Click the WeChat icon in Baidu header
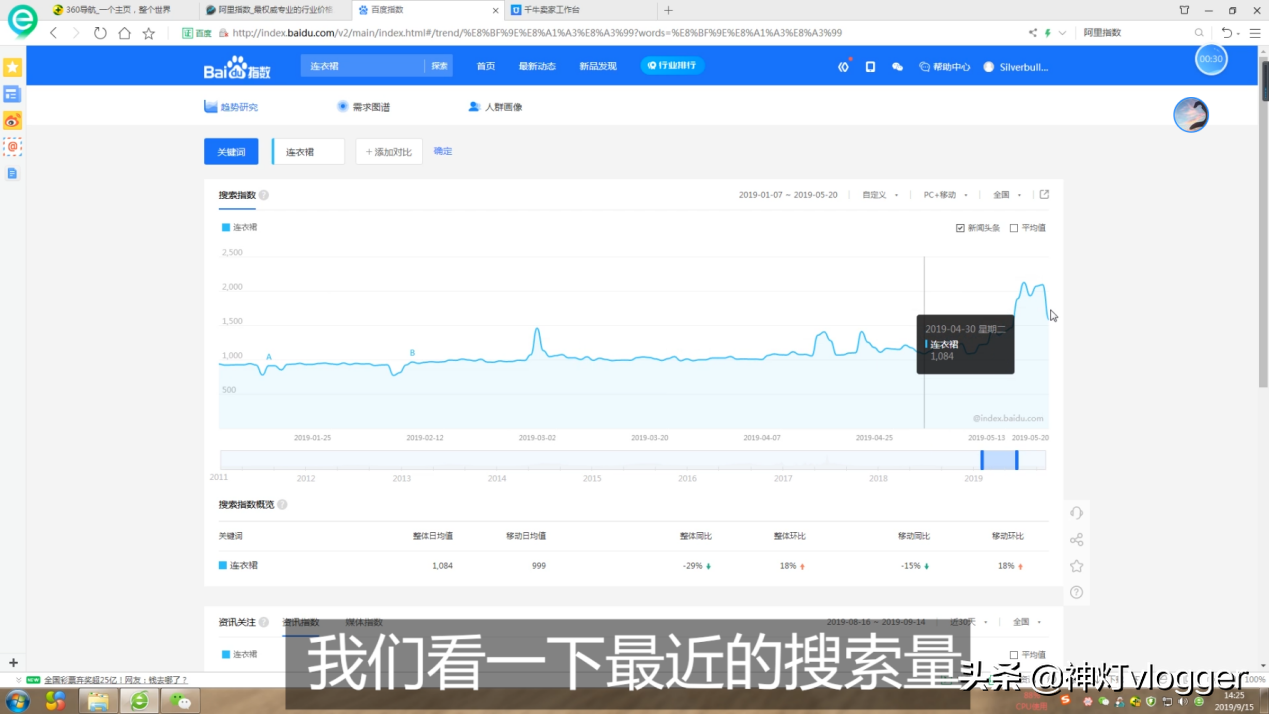This screenshot has height=714, width=1269. [897, 67]
